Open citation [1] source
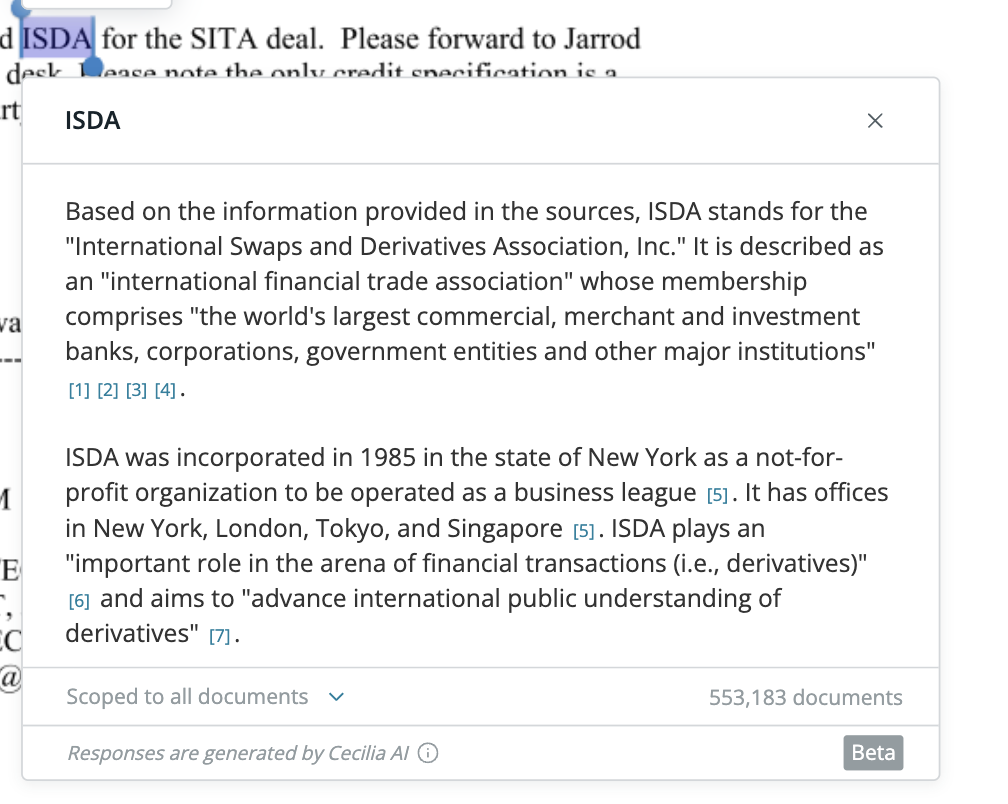 [x=79, y=389]
